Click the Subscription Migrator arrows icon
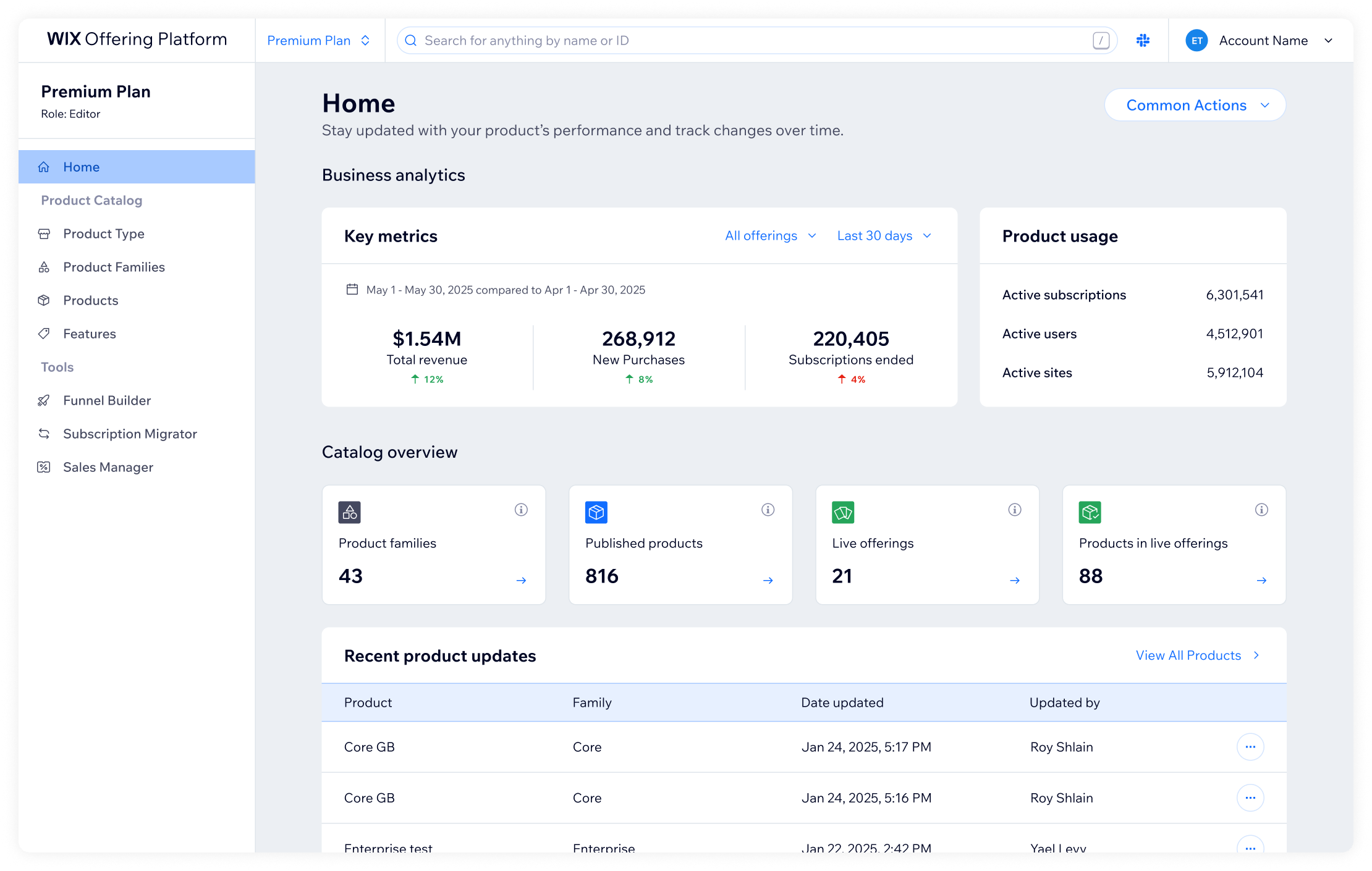1372x871 pixels. tap(44, 434)
